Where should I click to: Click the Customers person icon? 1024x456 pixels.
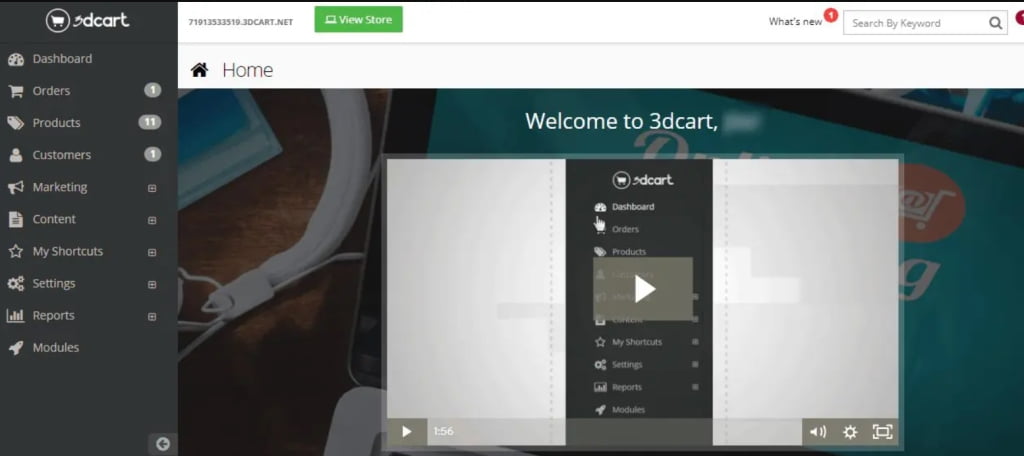(x=16, y=155)
